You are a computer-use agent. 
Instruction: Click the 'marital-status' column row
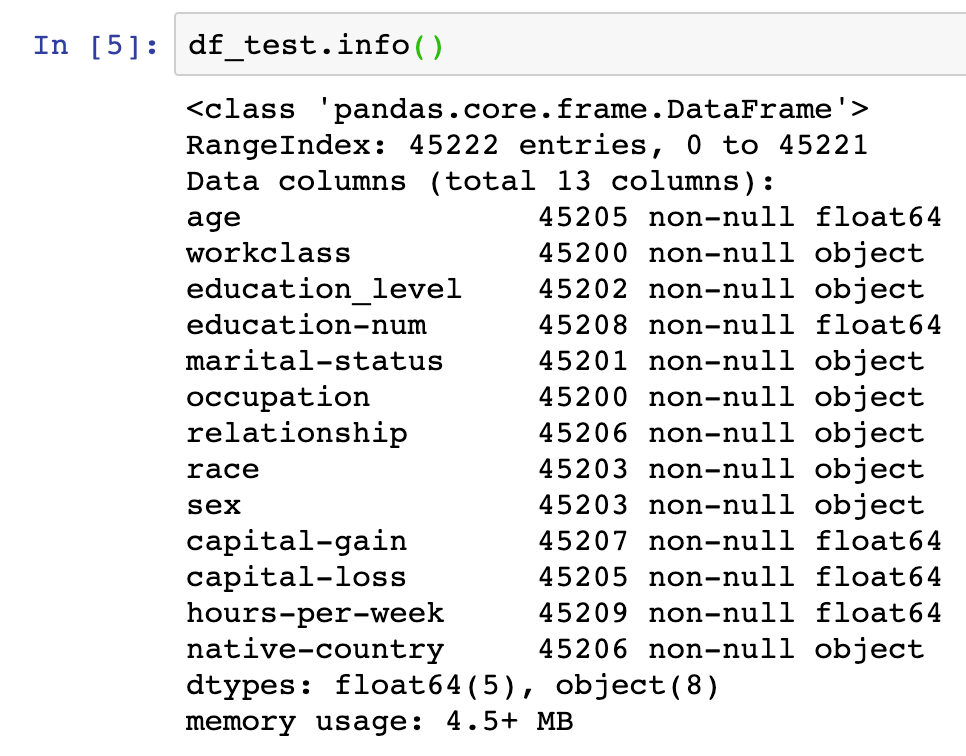(x=555, y=362)
